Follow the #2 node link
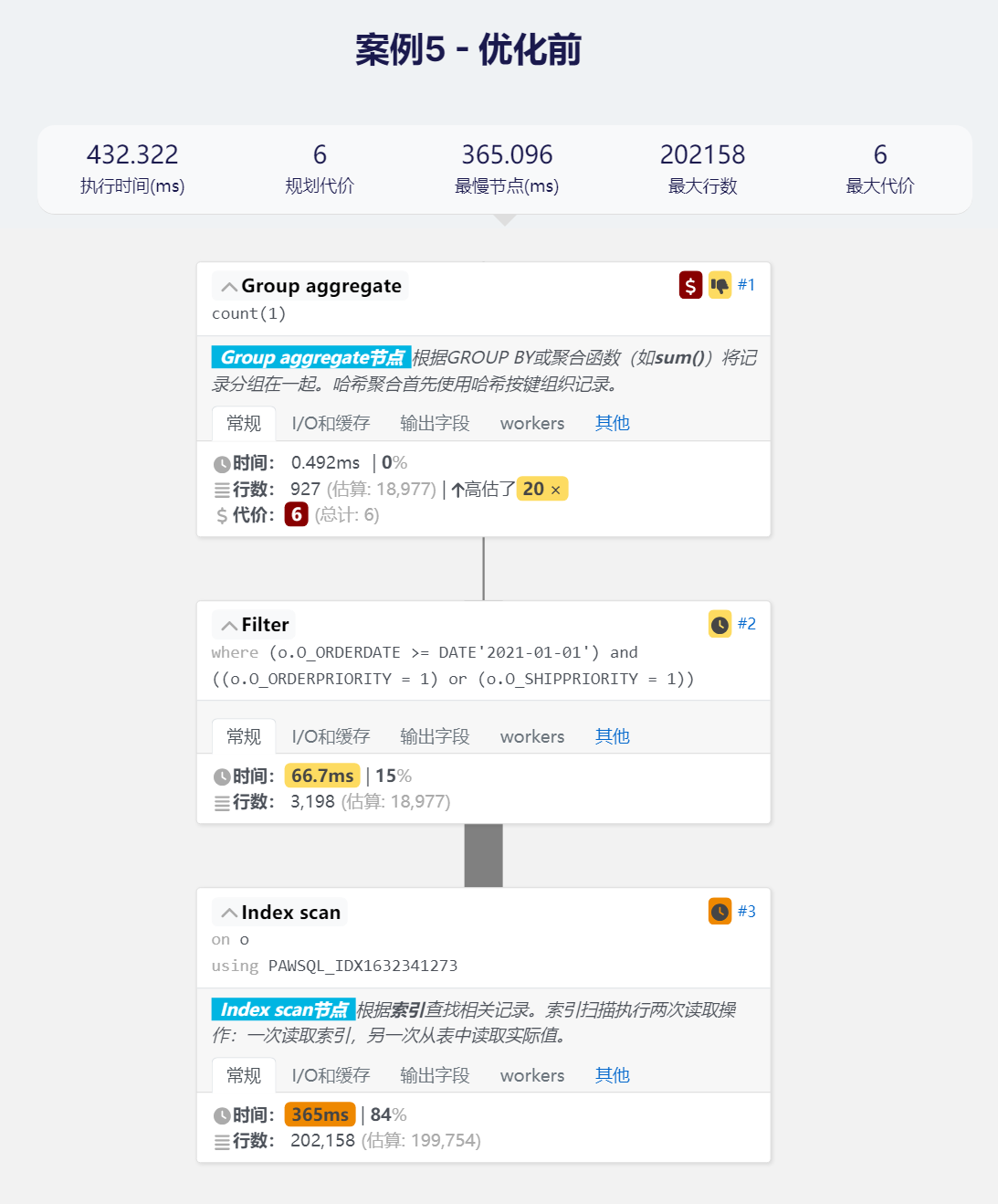This screenshot has width=998, height=1204. click(746, 624)
